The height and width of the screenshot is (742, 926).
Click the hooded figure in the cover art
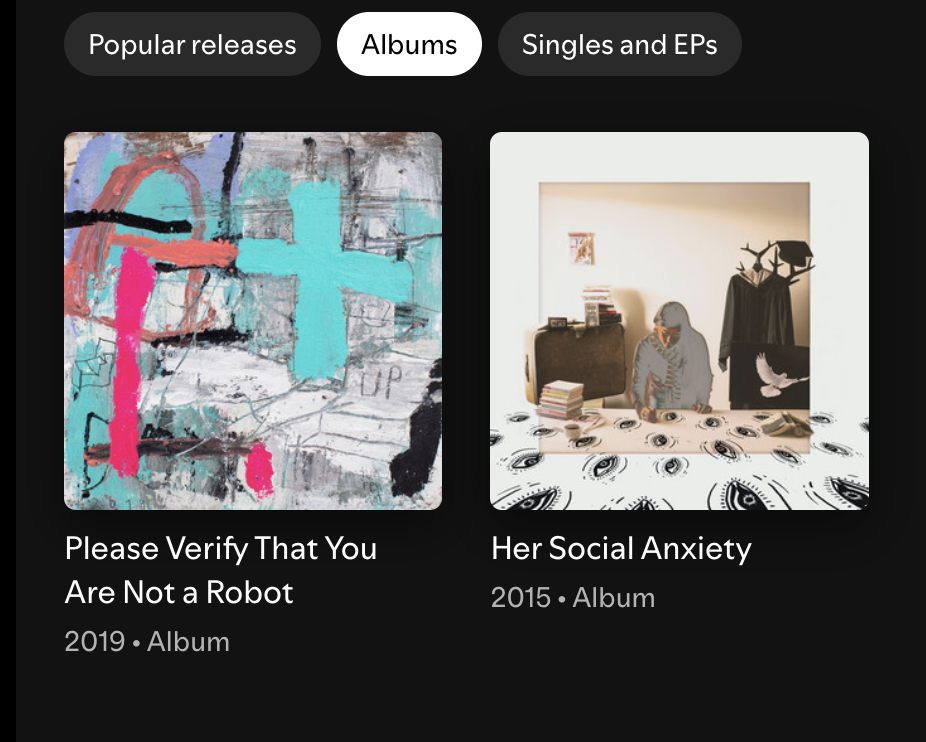[672, 357]
